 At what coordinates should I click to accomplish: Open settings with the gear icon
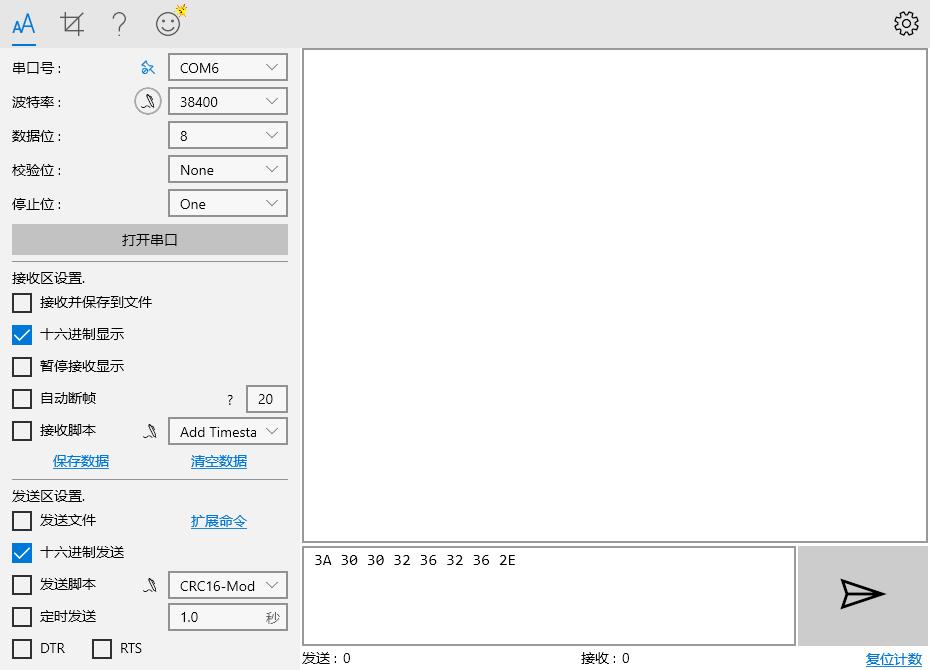click(x=906, y=23)
